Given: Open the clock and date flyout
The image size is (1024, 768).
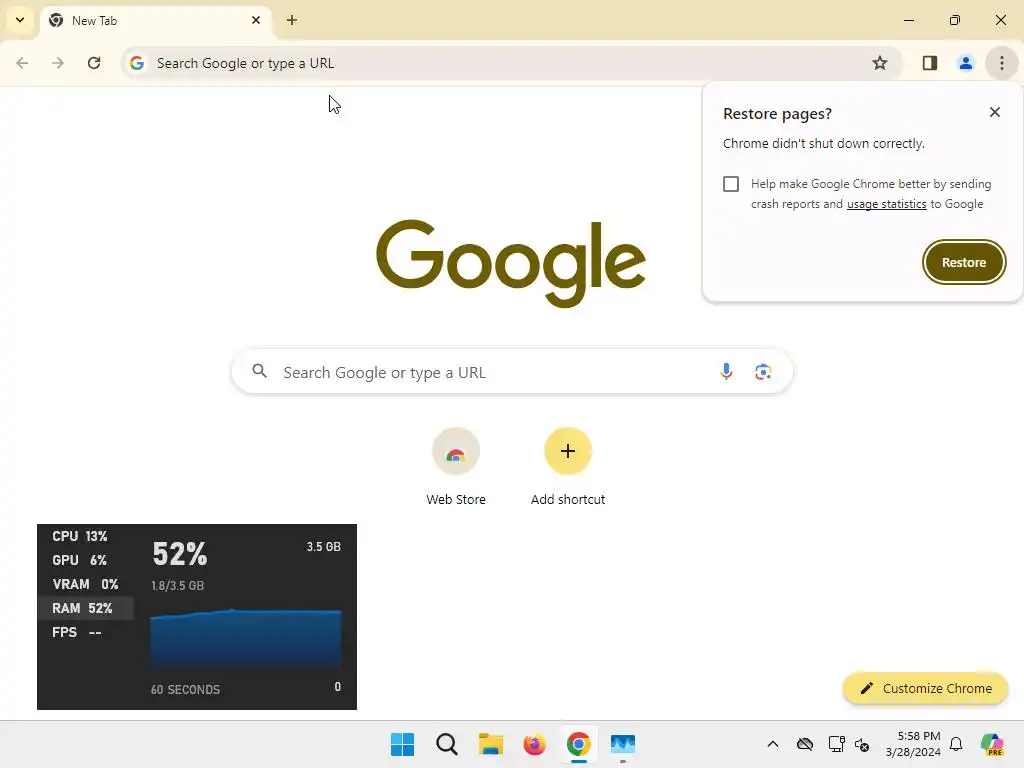Looking at the screenshot, I should pyautogui.click(x=913, y=744).
